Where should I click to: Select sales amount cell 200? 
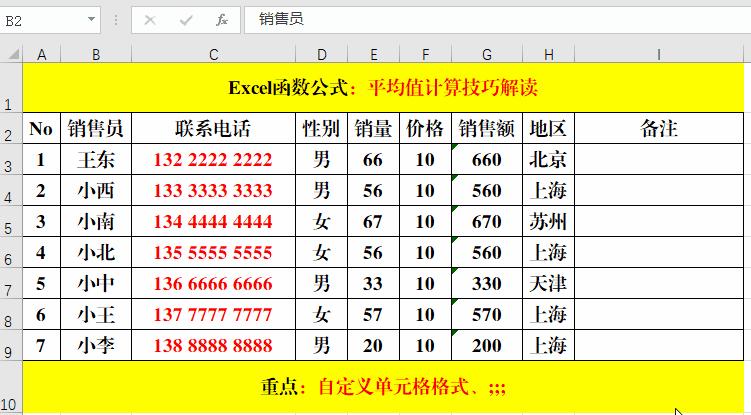click(487, 345)
